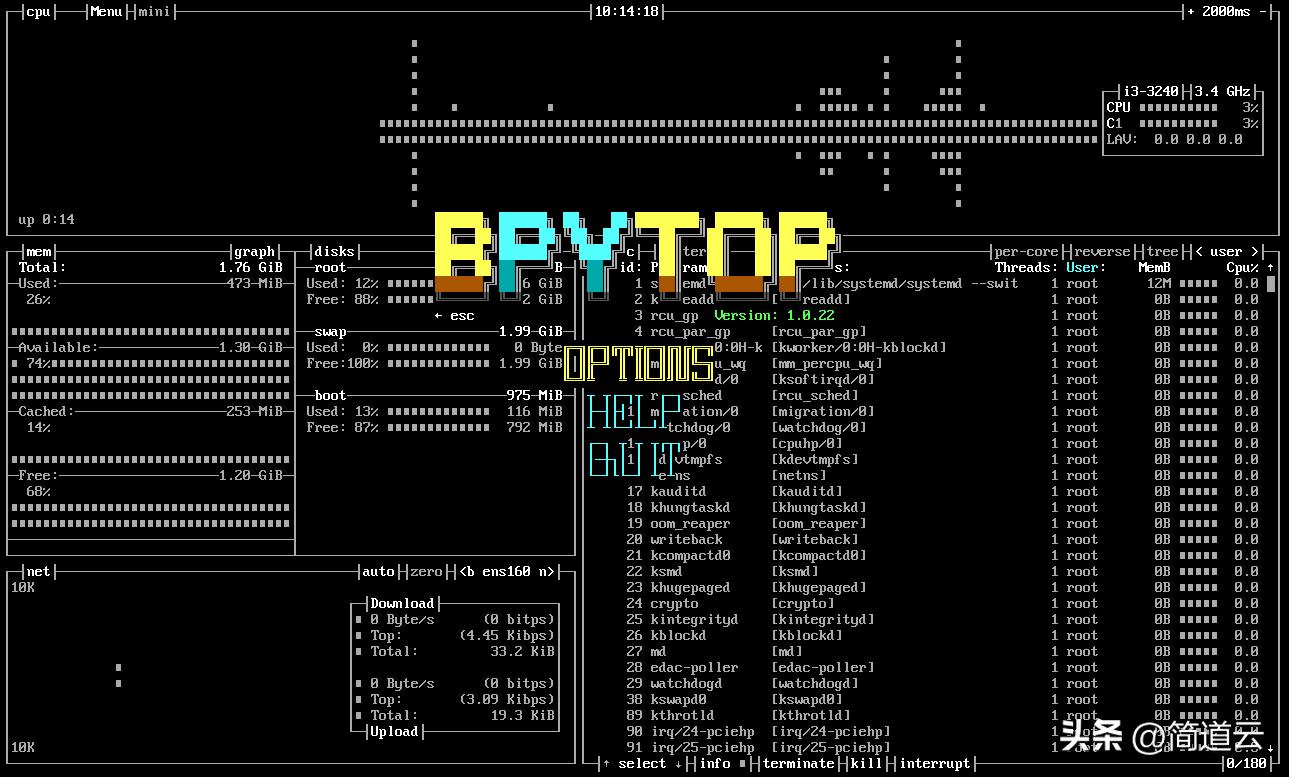Click the right arrow after user sorting
This screenshot has width=1289, height=777.
coord(1255,252)
